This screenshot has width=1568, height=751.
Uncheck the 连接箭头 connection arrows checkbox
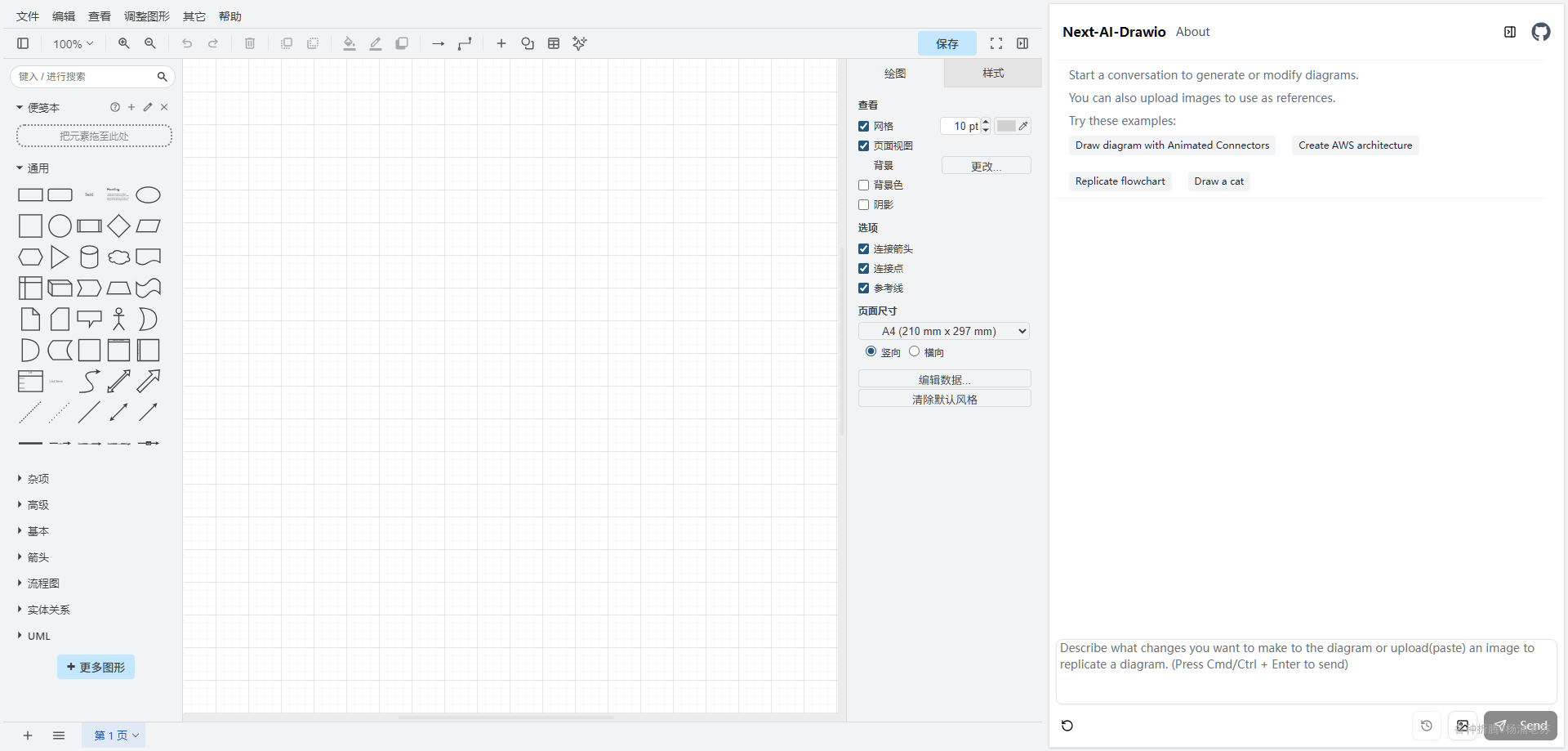[863, 248]
